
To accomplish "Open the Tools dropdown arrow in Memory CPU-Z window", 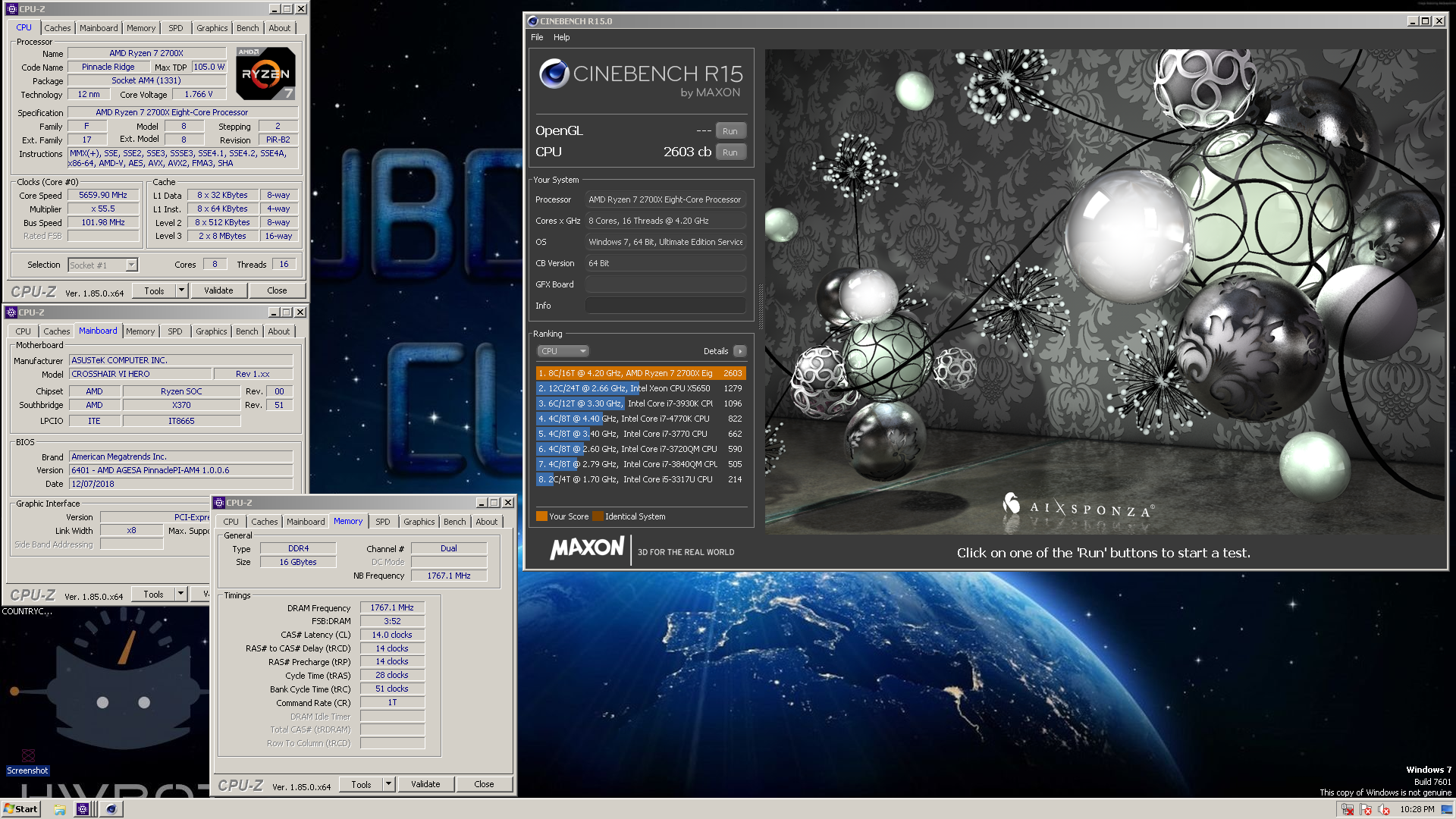I will click(388, 784).
